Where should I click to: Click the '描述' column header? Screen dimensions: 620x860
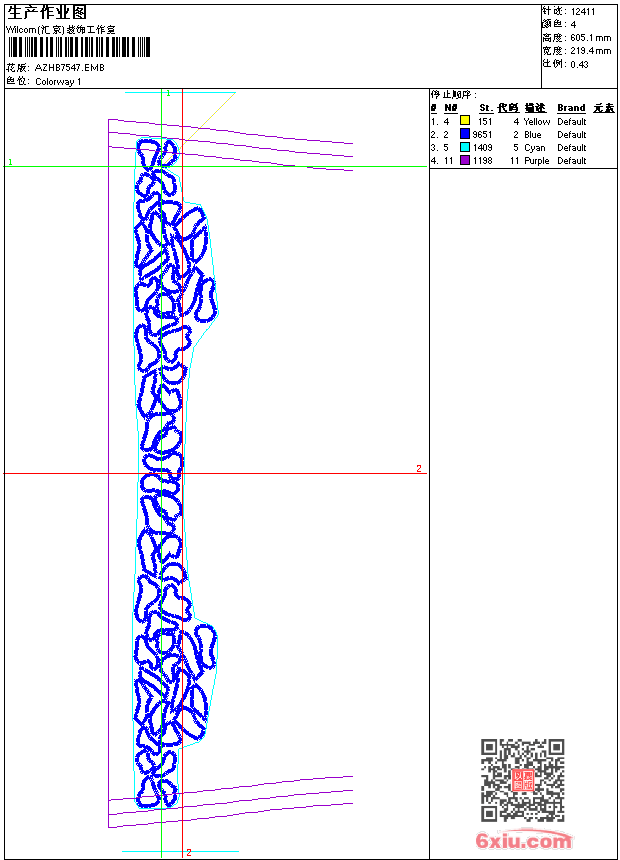[535, 108]
